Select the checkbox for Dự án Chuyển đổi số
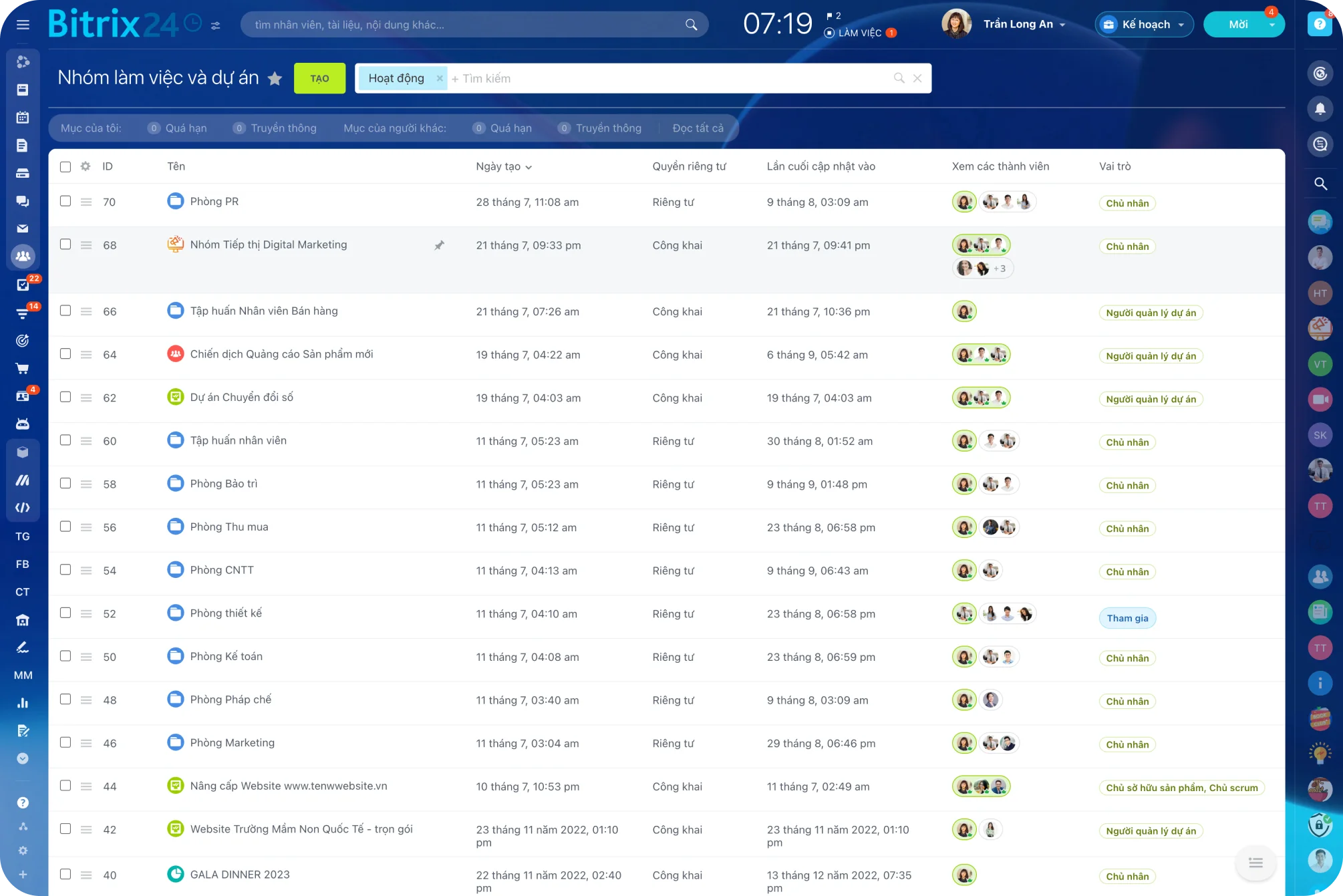Image resolution: width=1343 pixels, height=896 pixels. pos(65,397)
